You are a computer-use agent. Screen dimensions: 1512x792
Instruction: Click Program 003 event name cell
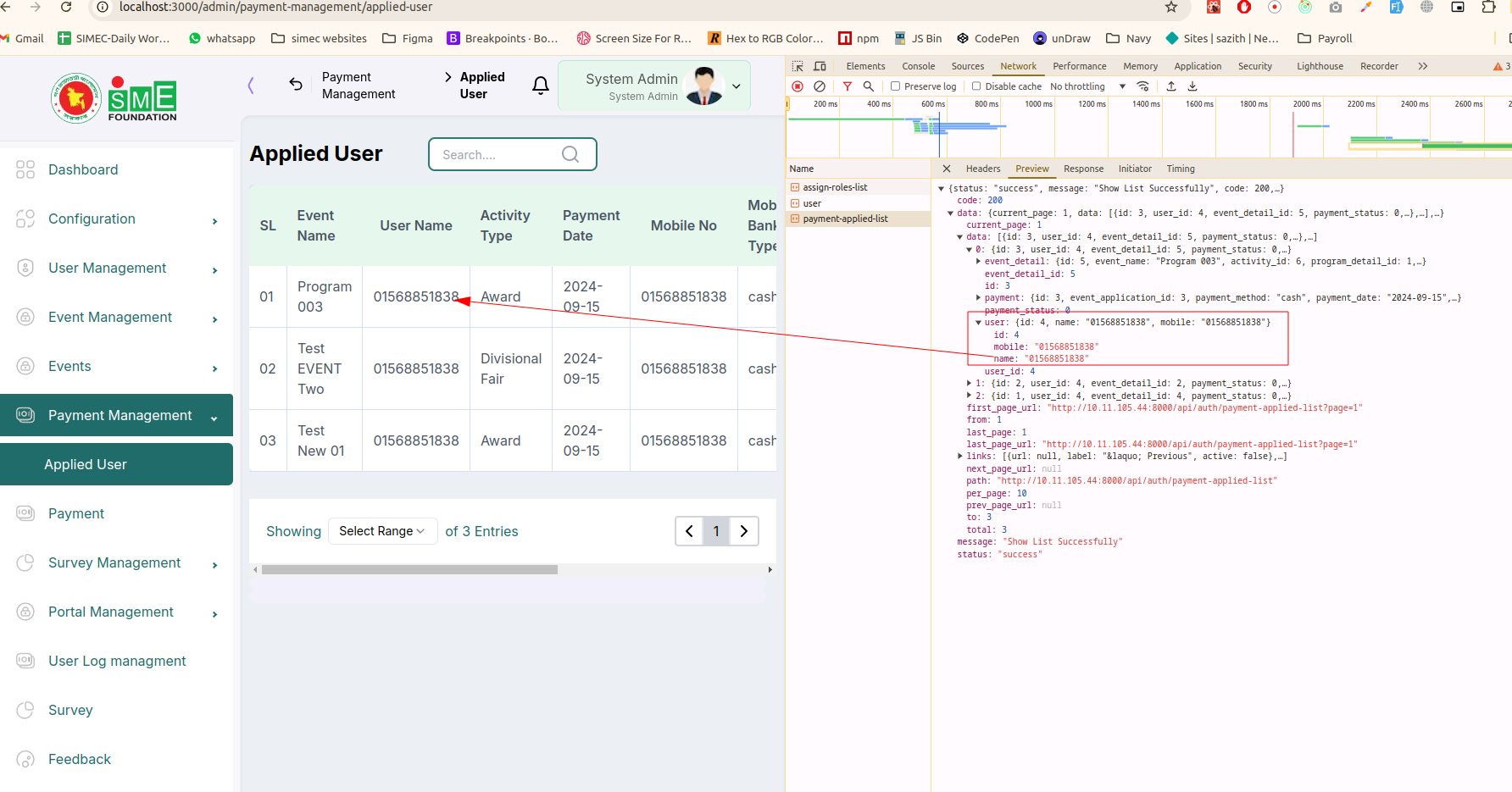pyautogui.click(x=325, y=296)
